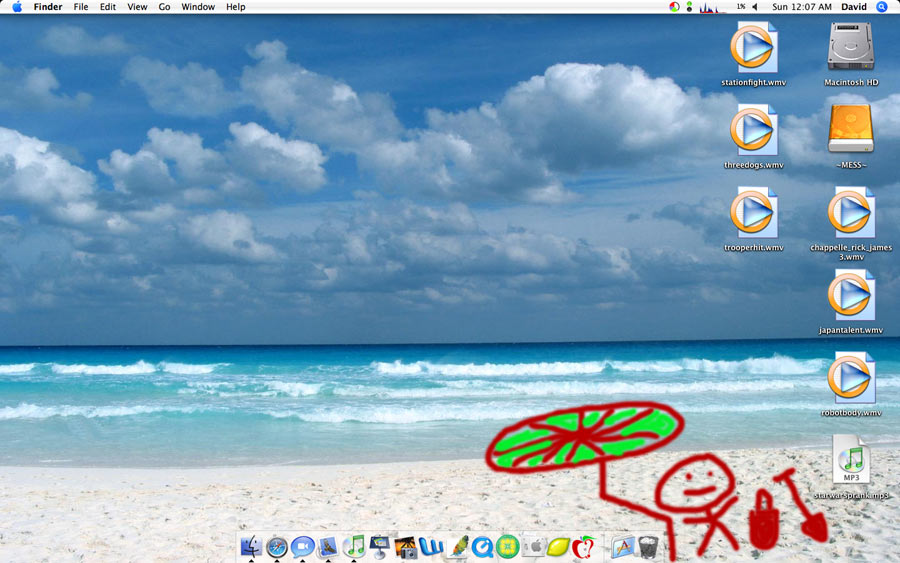Open the Applications folder in the Dock
The width and height of the screenshot is (900, 563).
[623, 547]
